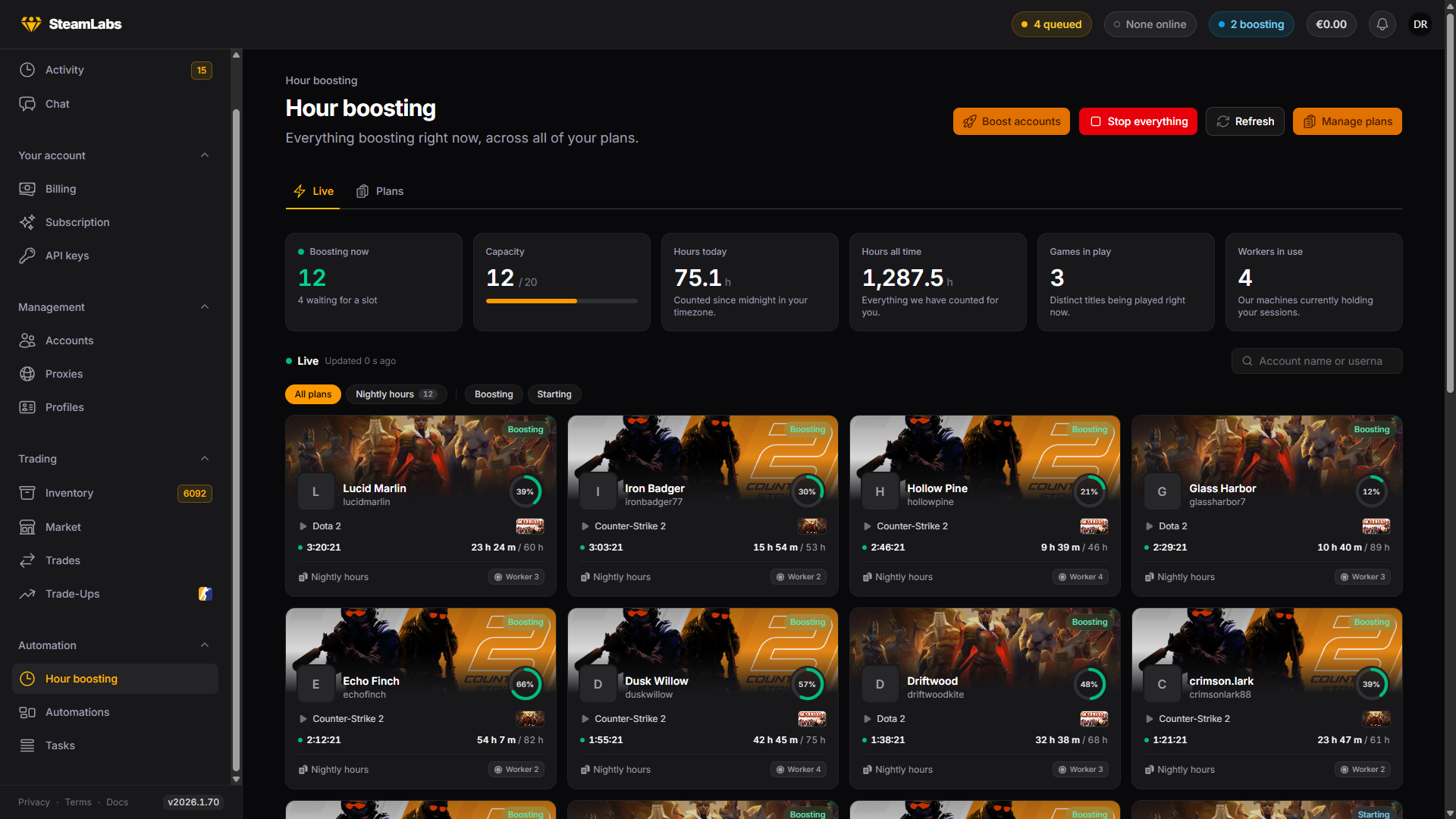Click the Activity count badge 15

[202, 71]
